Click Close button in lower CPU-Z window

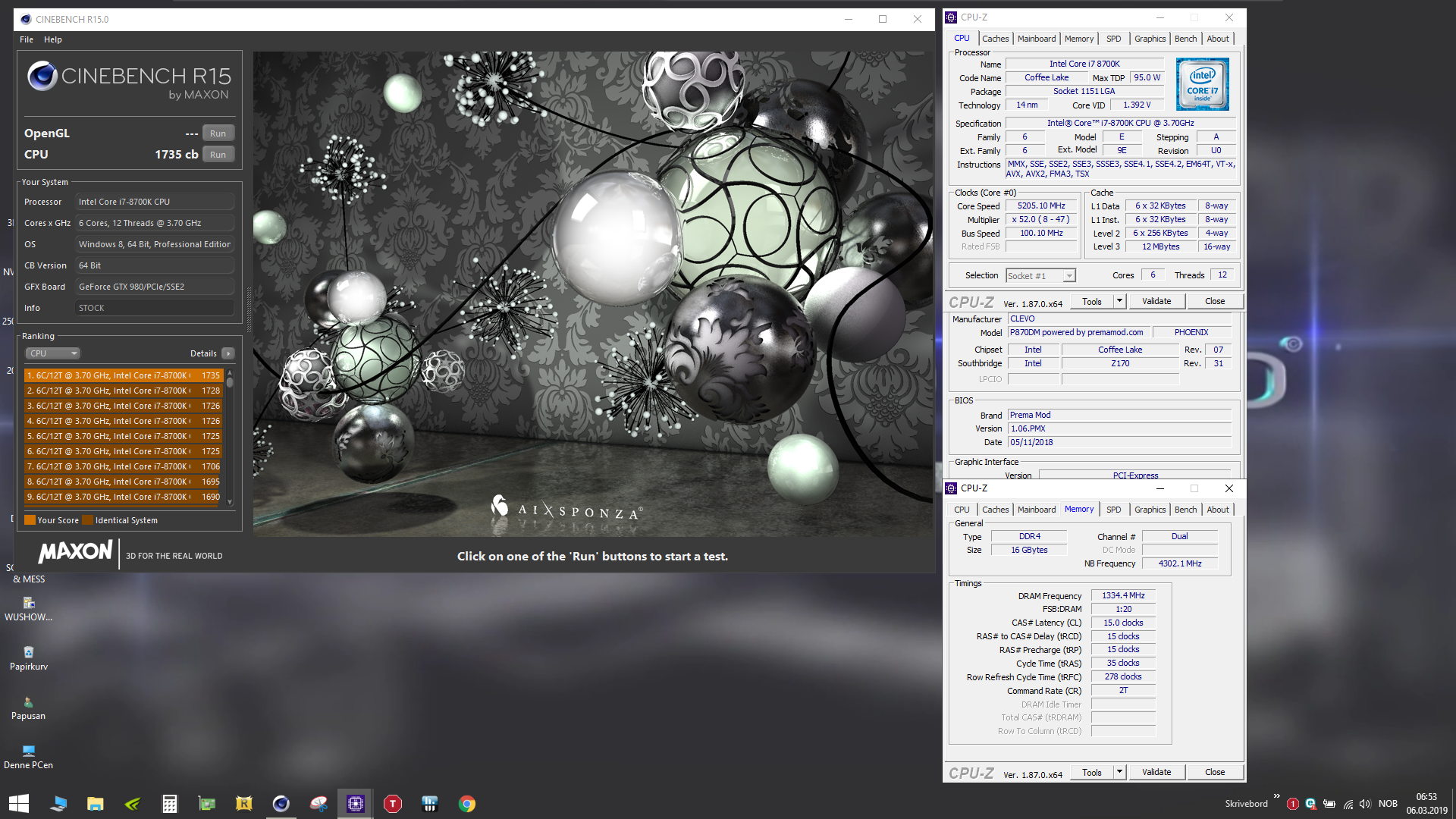[x=1215, y=772]
